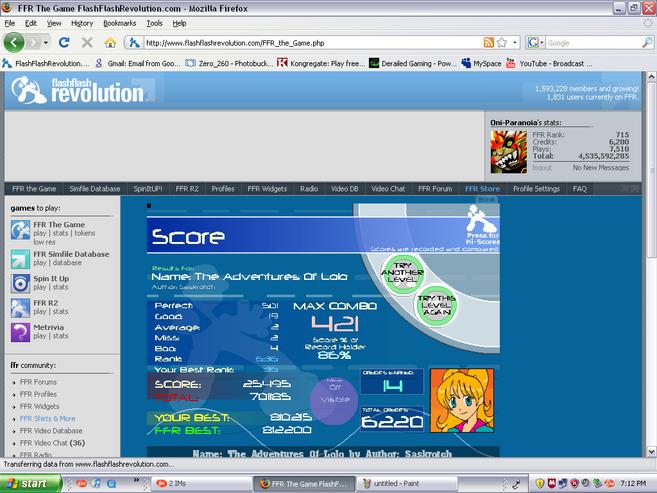657x493 pixels.
Task: Reload the page with the refresh icon
Action: pyautogui.click(x=64, y=42)
